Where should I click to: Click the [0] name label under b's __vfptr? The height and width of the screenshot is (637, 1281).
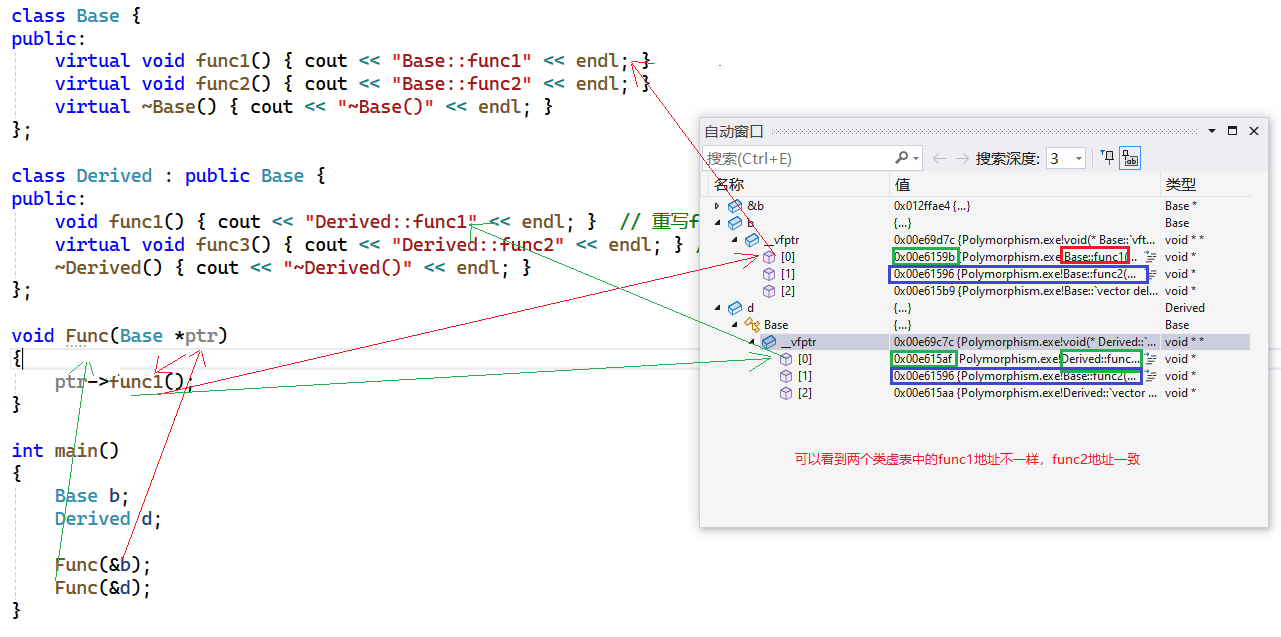(x=788, y=257)
